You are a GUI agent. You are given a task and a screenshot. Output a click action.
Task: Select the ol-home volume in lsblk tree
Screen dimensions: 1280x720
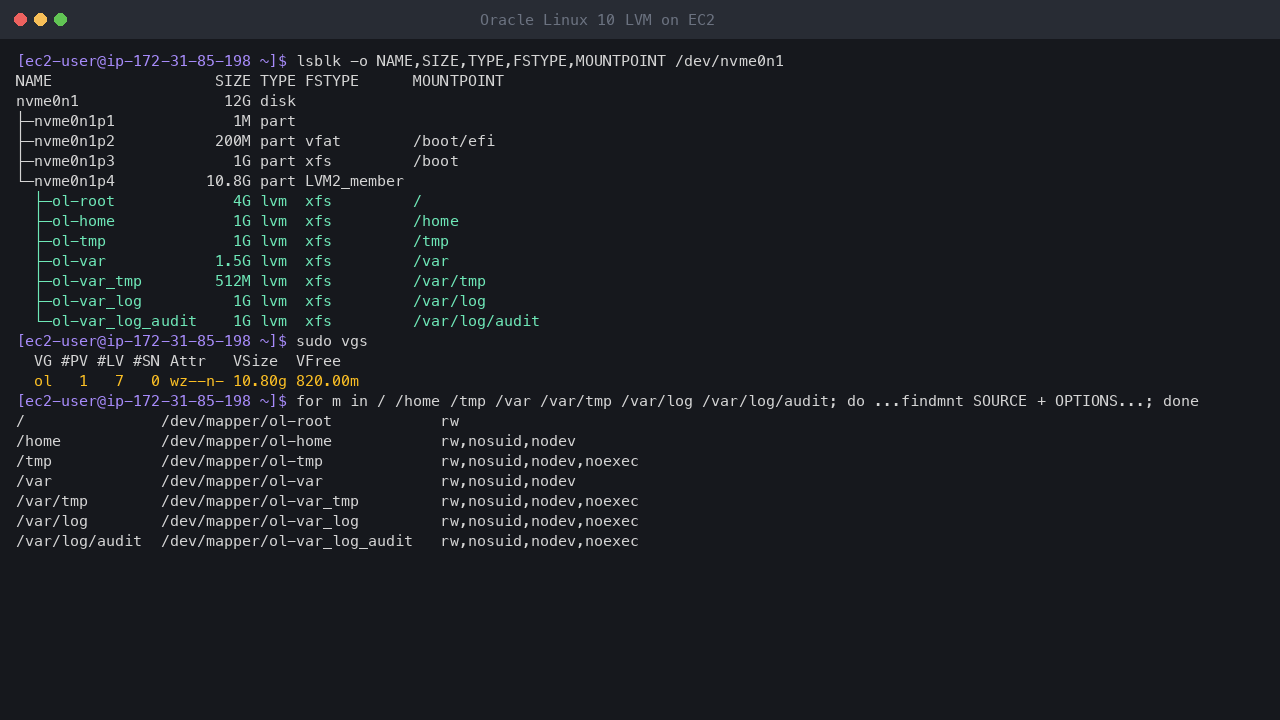83,221
